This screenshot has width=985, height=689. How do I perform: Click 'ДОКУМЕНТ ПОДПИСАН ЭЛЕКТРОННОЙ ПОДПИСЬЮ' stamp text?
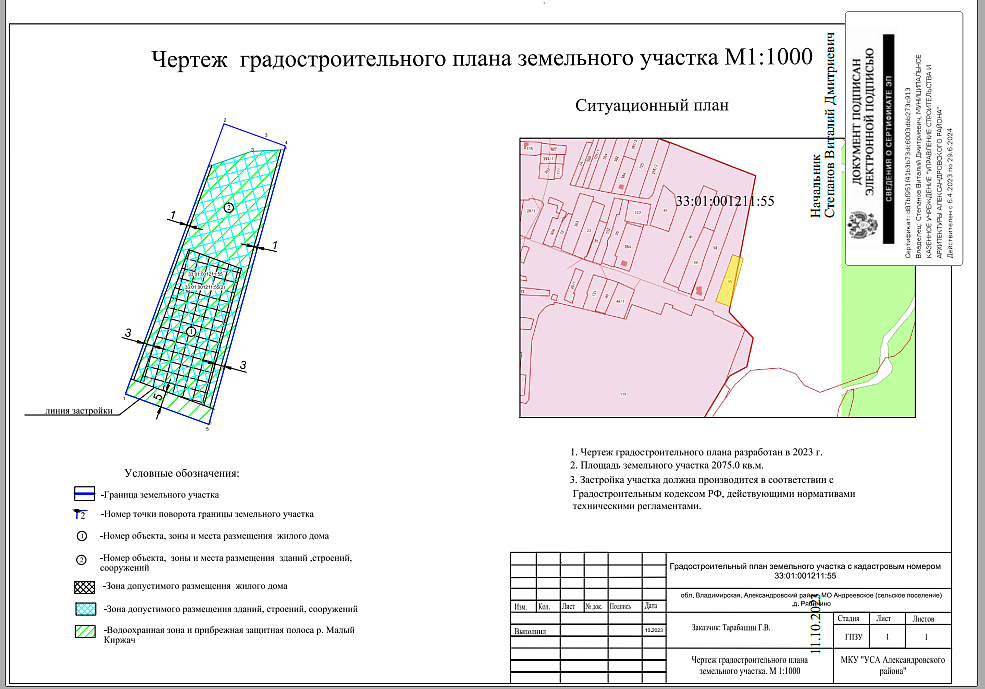[x=863, y=122]
